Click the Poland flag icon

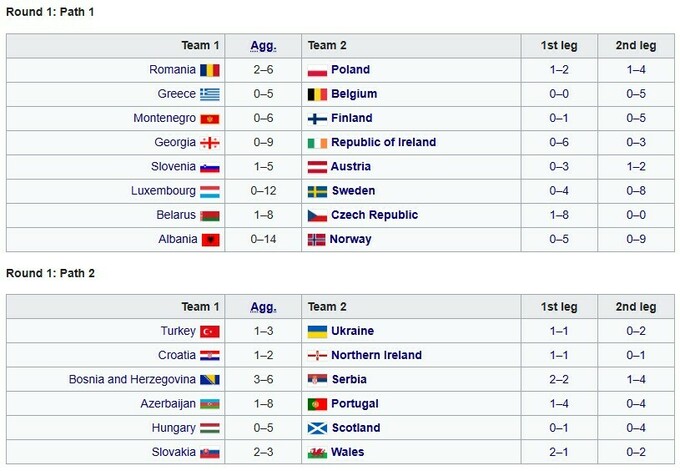(x=317, y=70)
